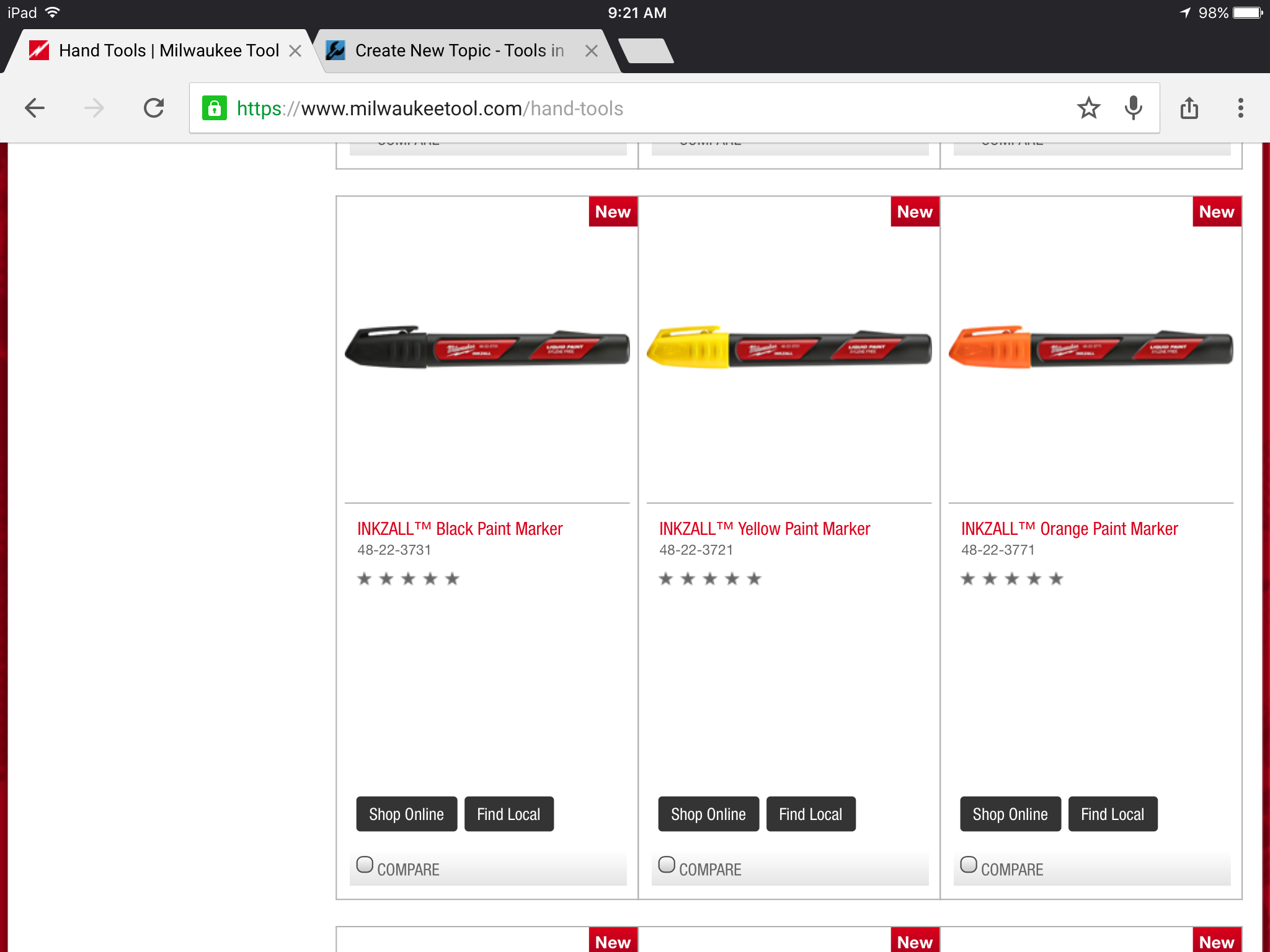The width and height of the screenshot is (1270, 952).
Task: Check Compare for Black Paint Marker
Action: (x=365, y=865)
